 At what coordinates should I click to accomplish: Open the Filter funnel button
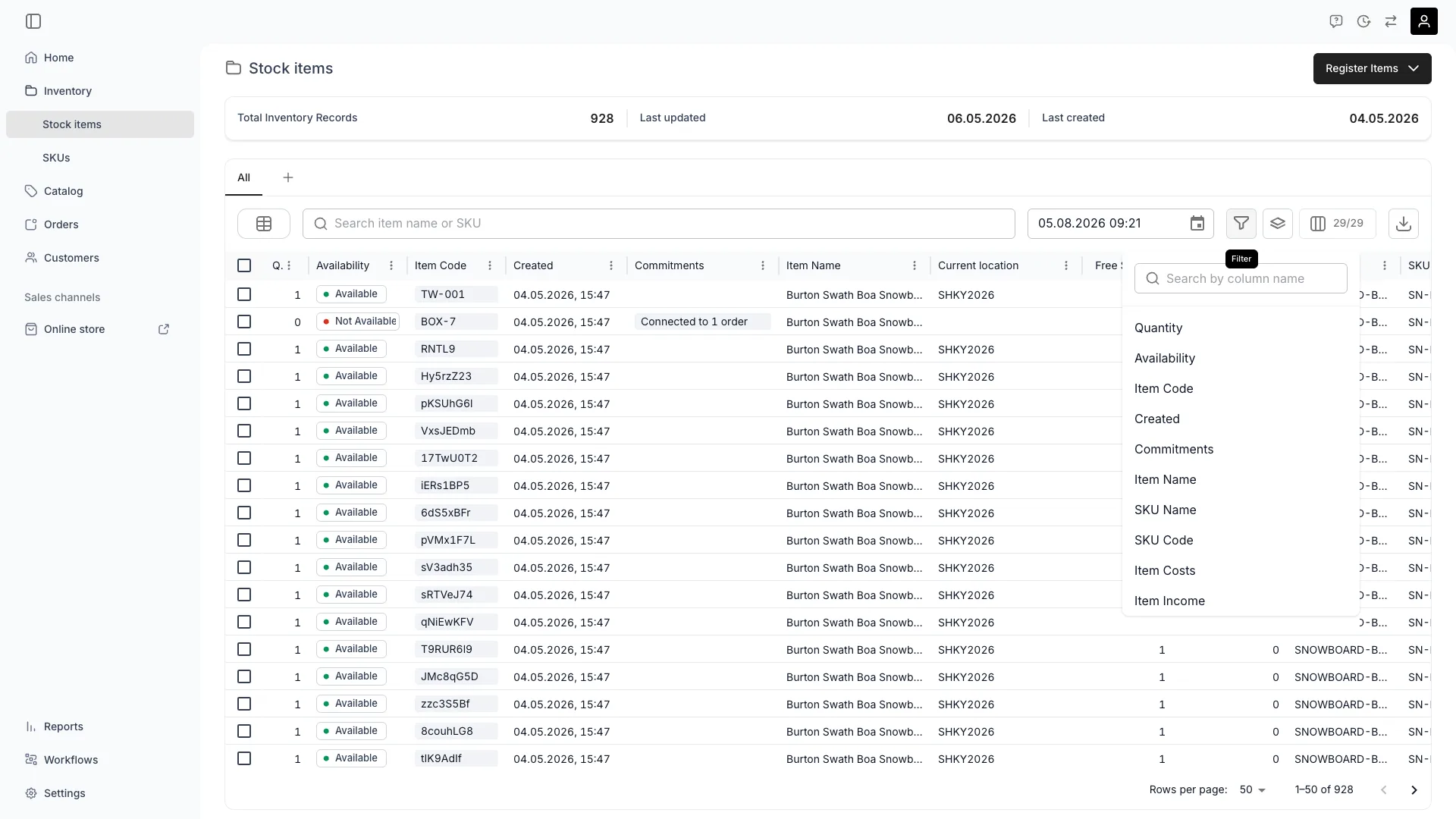point(1241,224)
